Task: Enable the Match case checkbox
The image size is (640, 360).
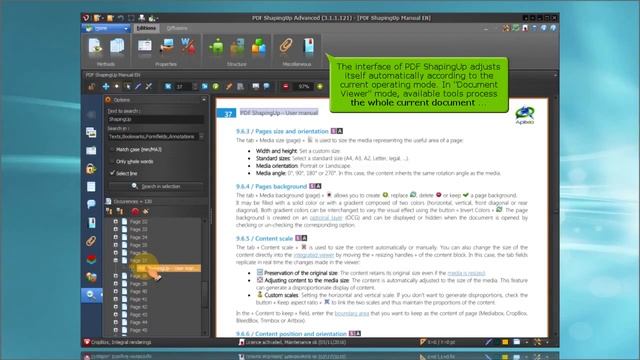Action: 112,149
